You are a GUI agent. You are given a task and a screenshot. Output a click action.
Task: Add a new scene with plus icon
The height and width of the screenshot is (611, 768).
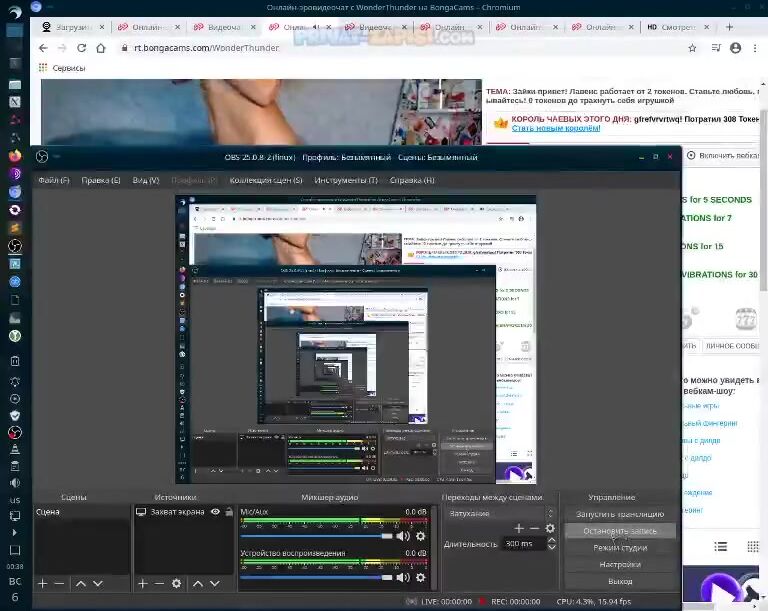pyautogui.click(x=42, y=583)
